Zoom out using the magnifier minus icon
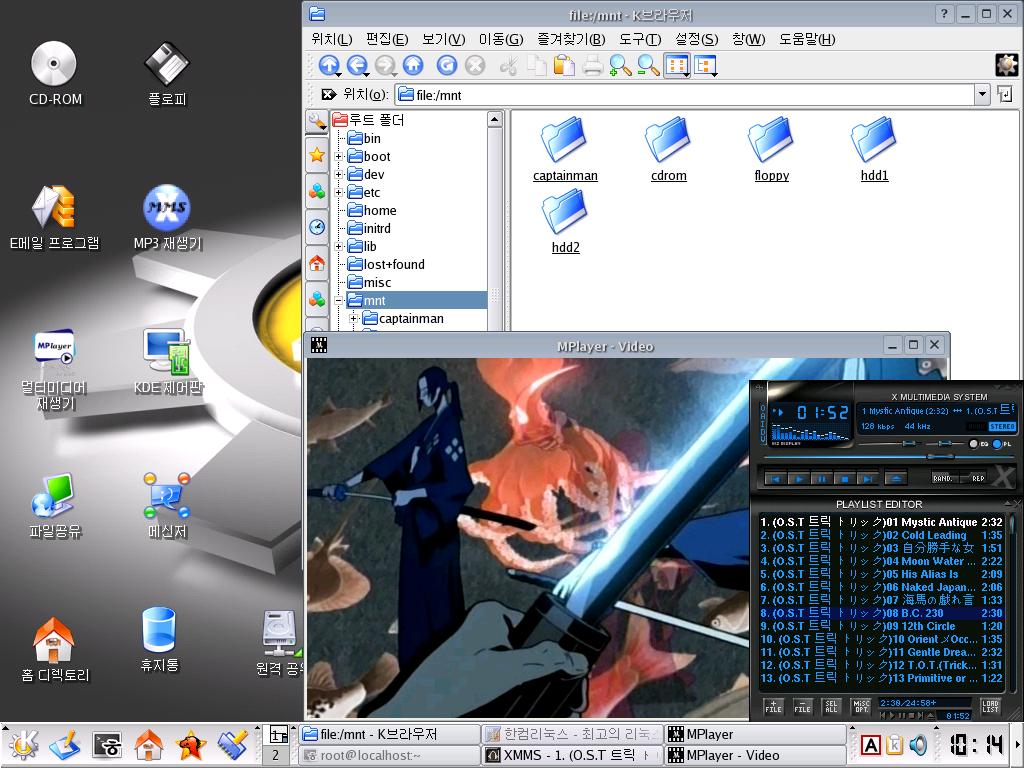This screenshot has width=1024, height=768. click(648, 65)
